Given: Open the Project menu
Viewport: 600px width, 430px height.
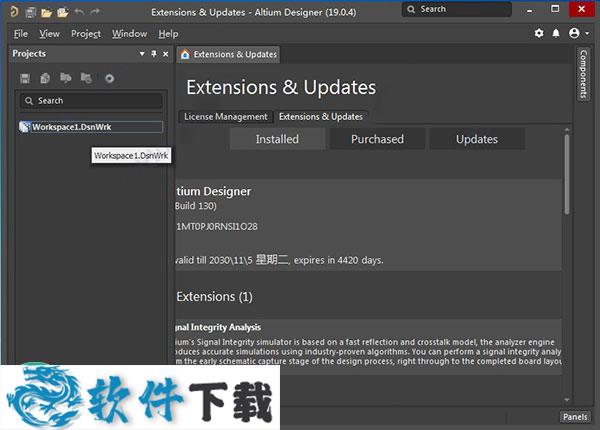Looking at the screenshot, I should (x=86, y=34).
